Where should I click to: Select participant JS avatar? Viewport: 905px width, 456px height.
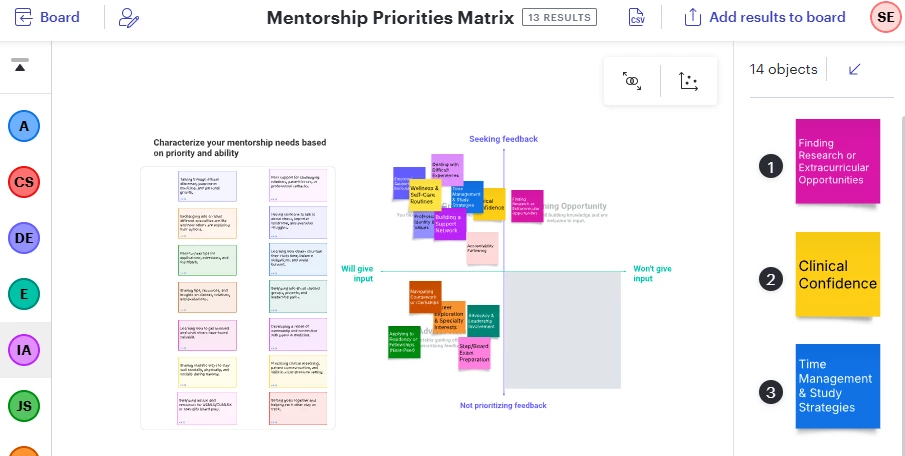[24, 406]
